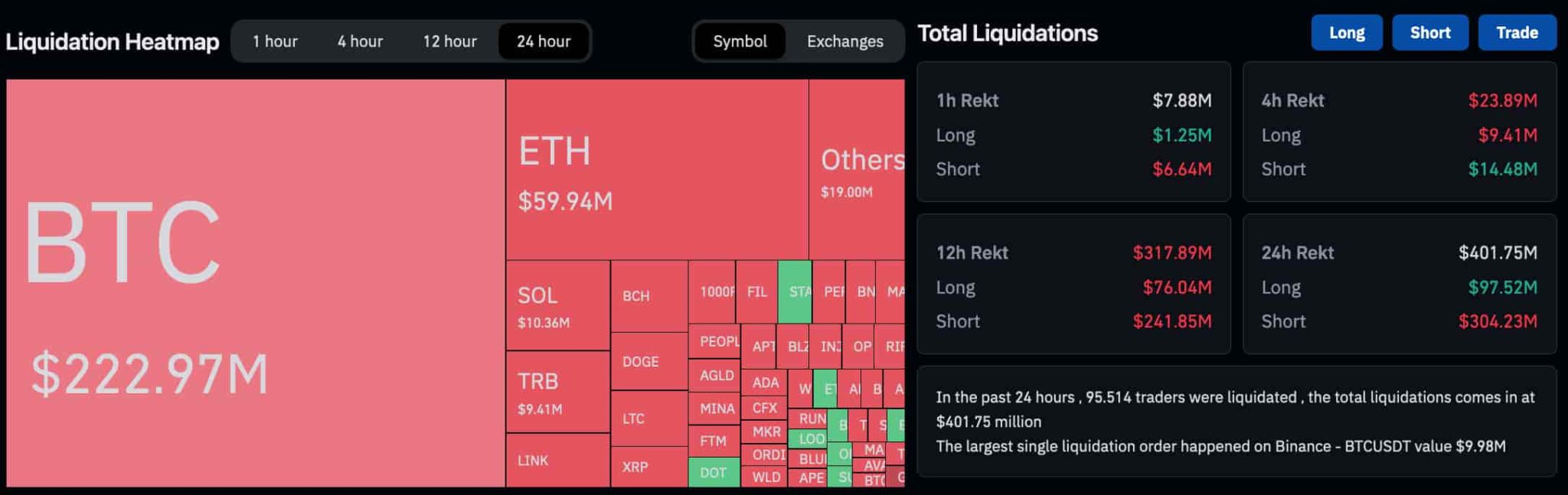Click the SOL liquidation block
Screen dimensions: 1568x495
click(557, 305)
